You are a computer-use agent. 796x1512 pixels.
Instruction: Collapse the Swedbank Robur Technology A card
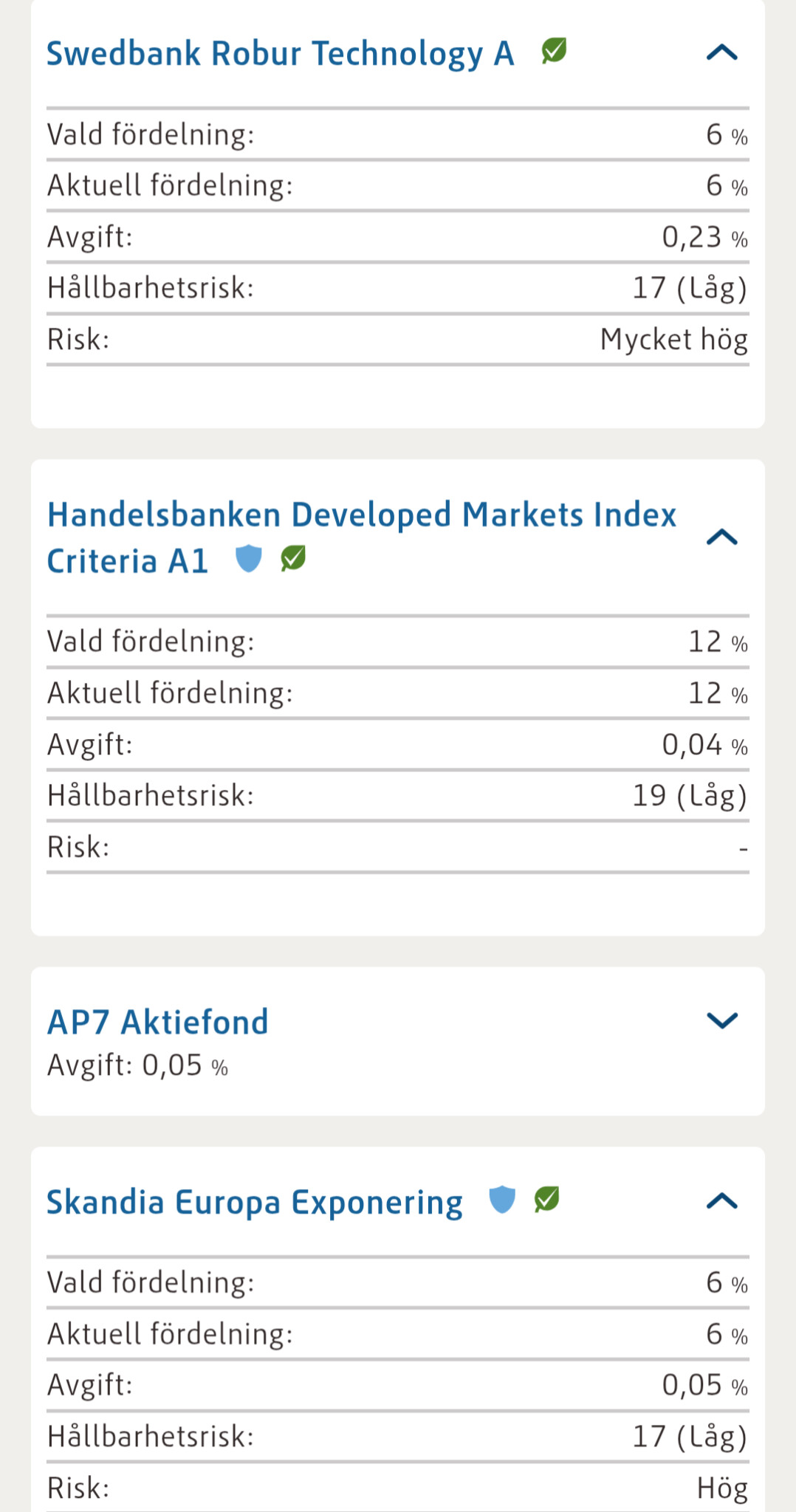[722, 53]
